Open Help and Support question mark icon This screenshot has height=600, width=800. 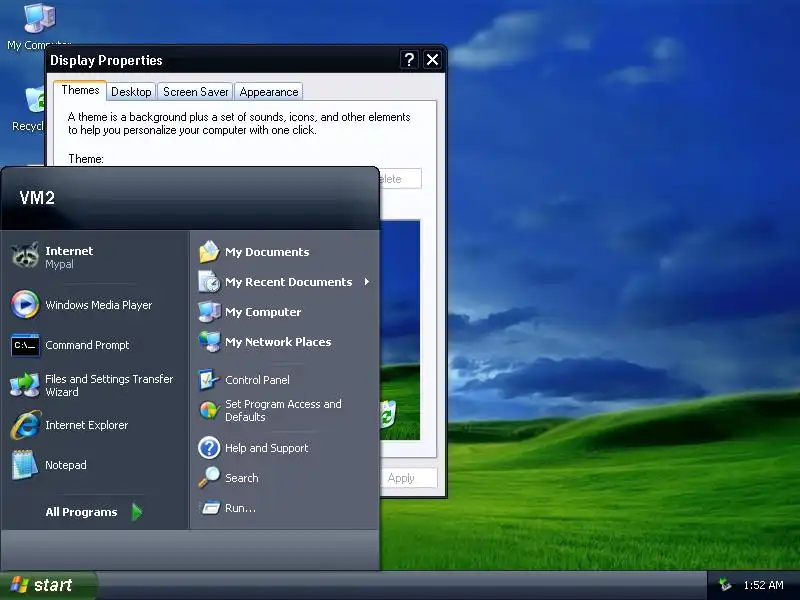click(x=209, y=447)
